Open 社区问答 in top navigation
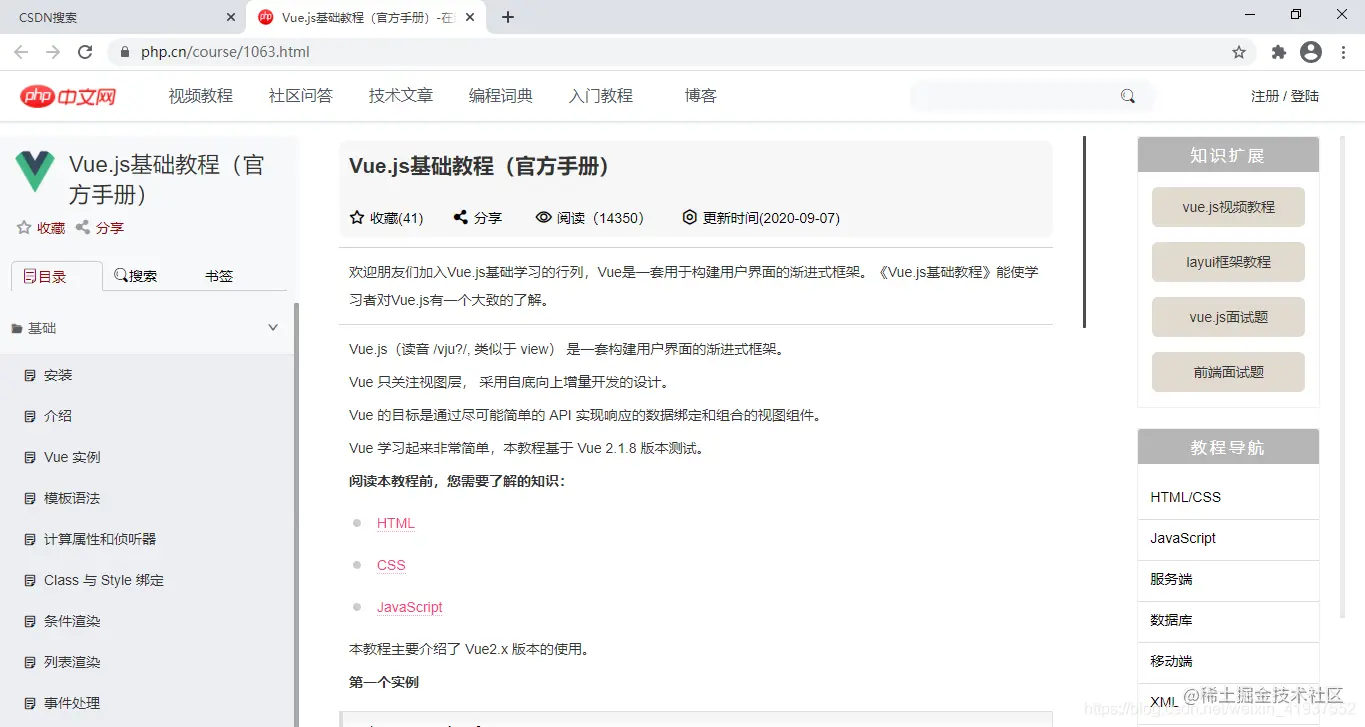 pyautogui.click(x=301, y=96)
